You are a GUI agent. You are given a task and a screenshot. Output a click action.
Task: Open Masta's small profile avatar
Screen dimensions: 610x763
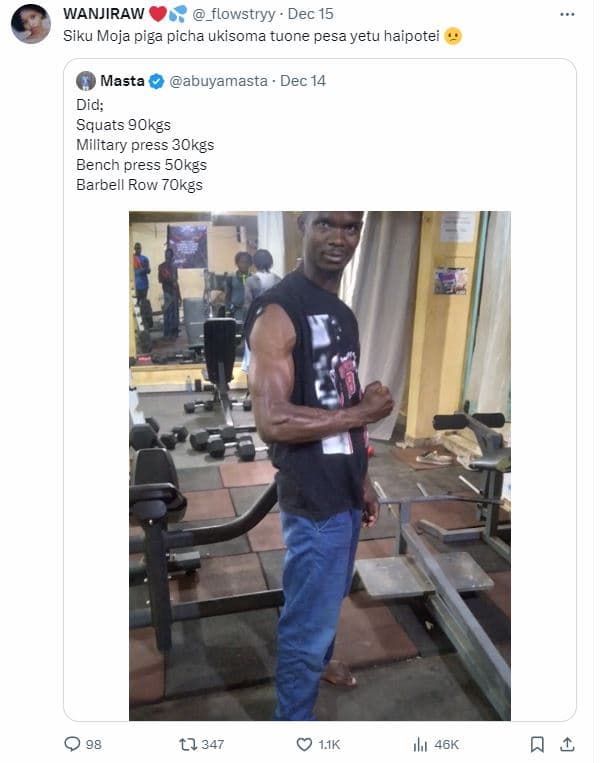pos(86,81)
